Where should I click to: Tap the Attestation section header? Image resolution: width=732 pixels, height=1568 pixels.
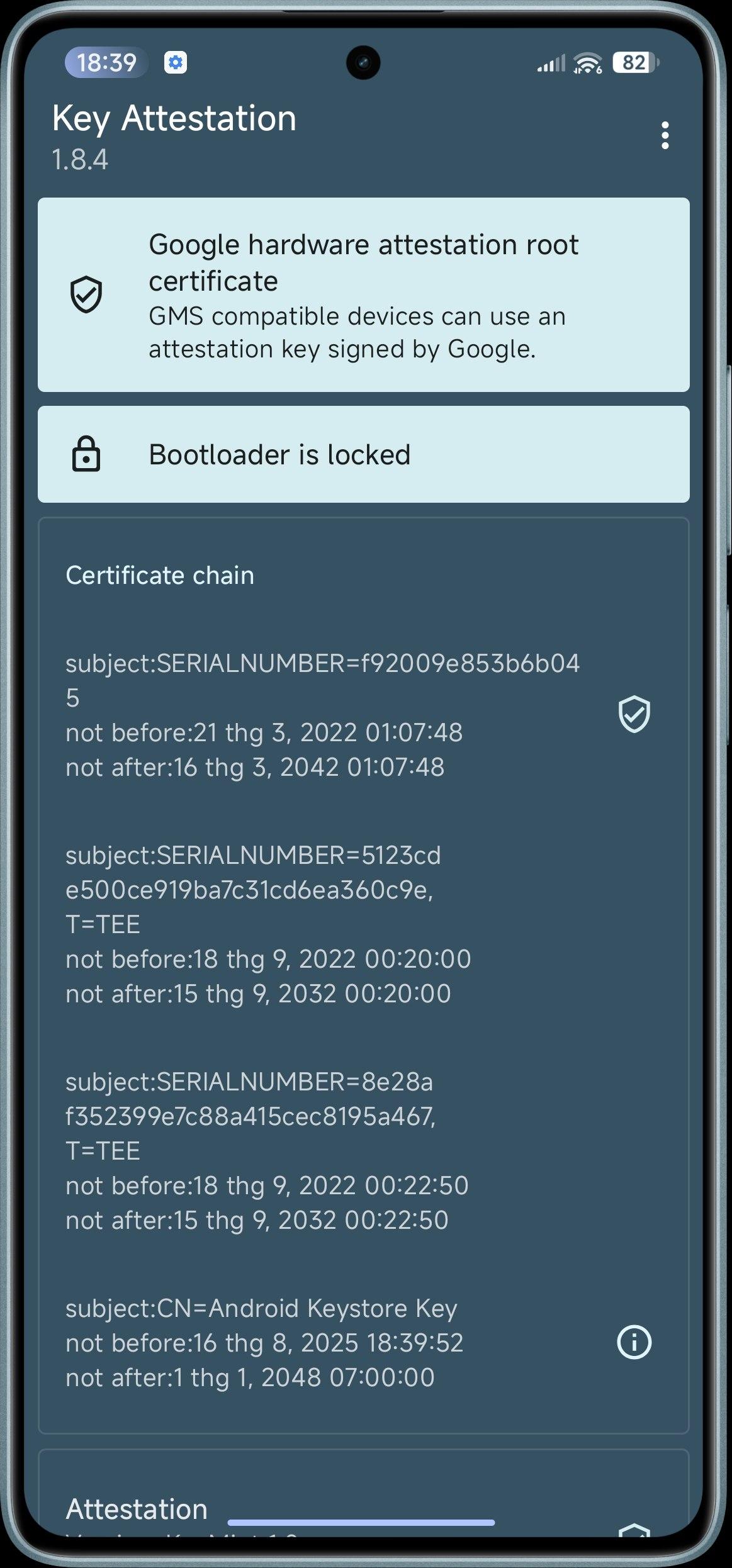click(137, 1509)
